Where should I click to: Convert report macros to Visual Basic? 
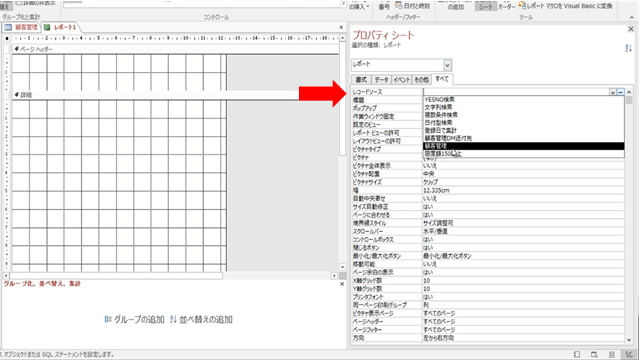pos(566,6)
